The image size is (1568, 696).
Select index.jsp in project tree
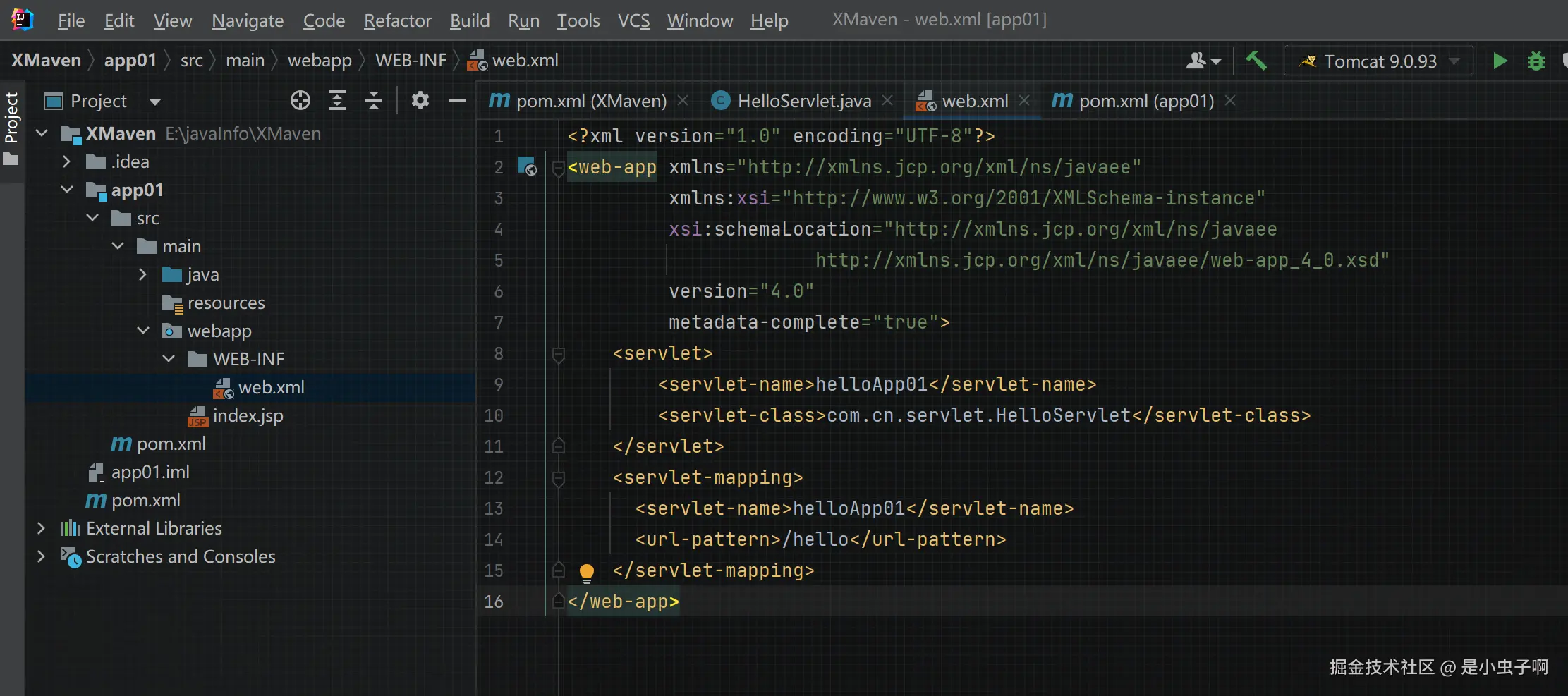248,415
